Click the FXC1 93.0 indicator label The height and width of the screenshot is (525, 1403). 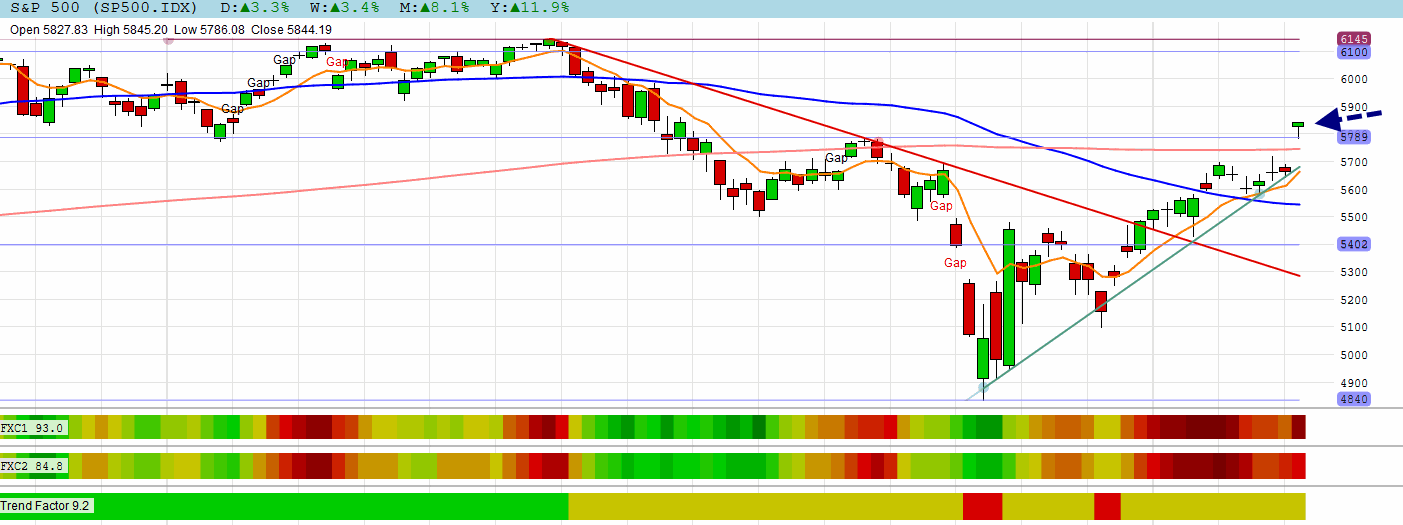pyautogui.click(x=34, y=428)
